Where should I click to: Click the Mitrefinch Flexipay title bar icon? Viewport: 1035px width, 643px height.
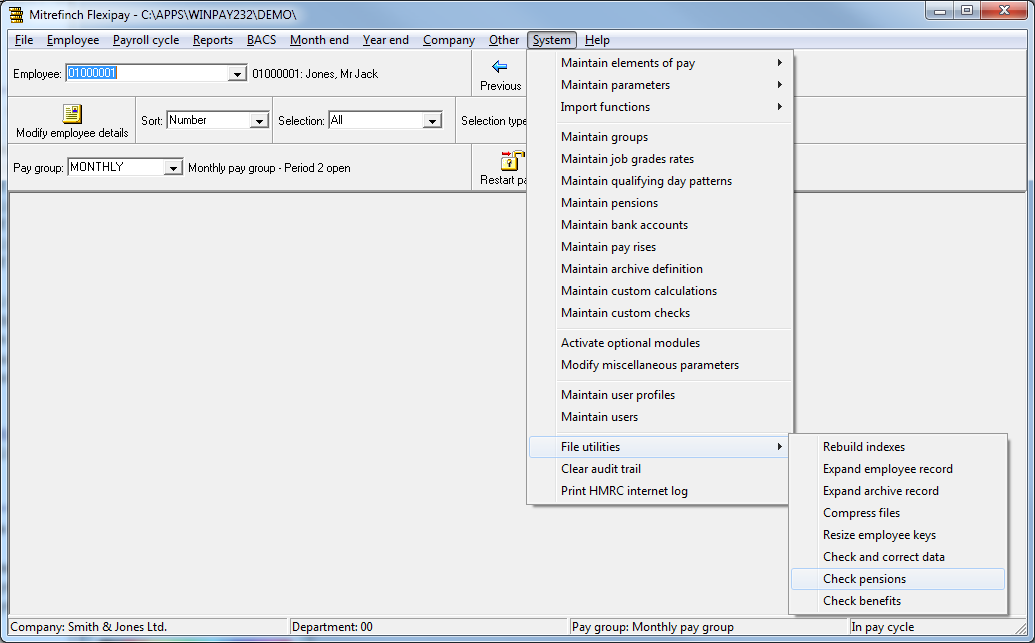(x=16, y=14)
